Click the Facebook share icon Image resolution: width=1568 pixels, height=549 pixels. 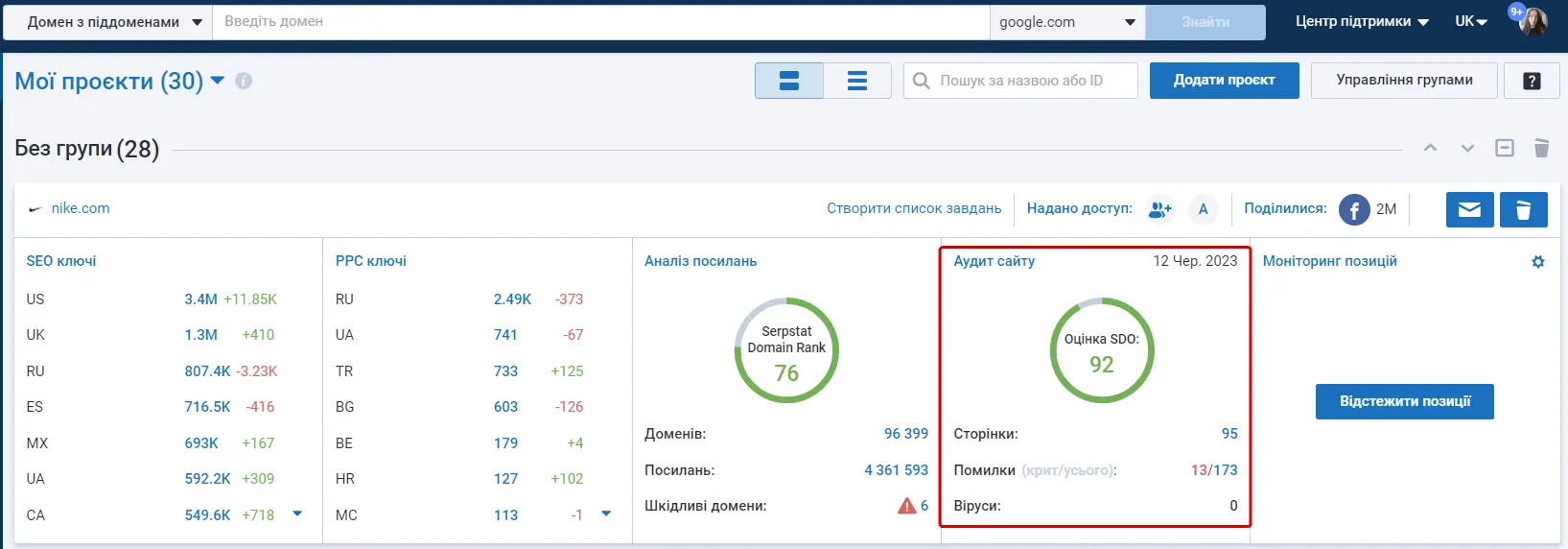pyautogui.click(x=1354, y=209)
